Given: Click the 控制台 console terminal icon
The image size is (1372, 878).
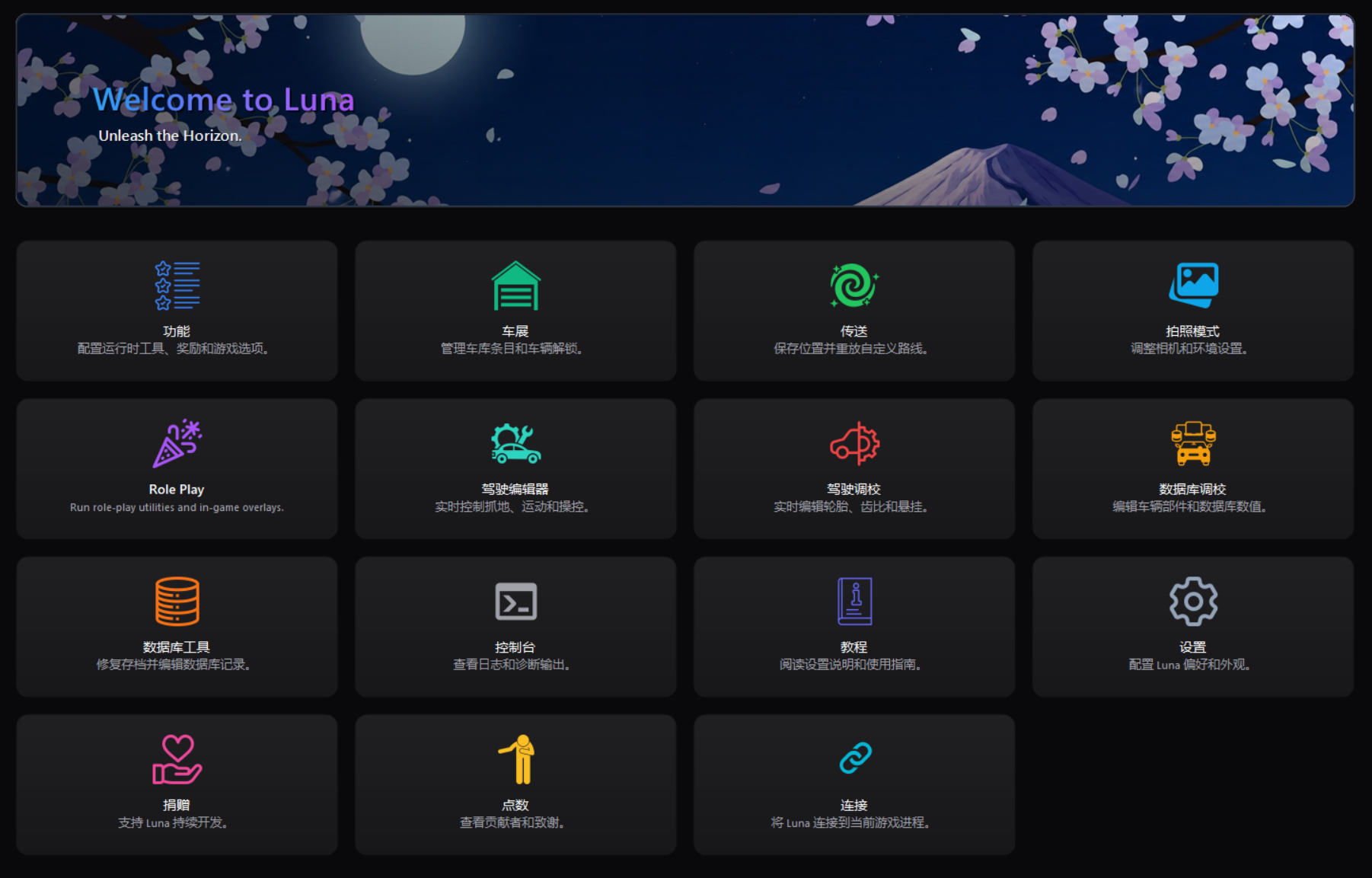Looking at the screenshot, I should [515, 601].
